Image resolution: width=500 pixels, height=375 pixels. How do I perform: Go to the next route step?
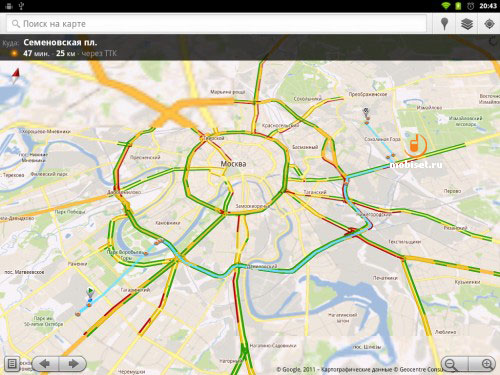pos(73,363)
